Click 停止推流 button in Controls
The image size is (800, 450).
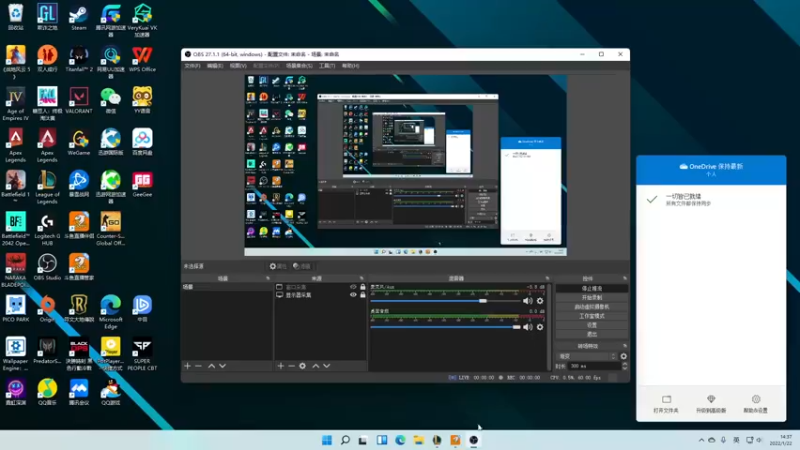tap(592, 288)
